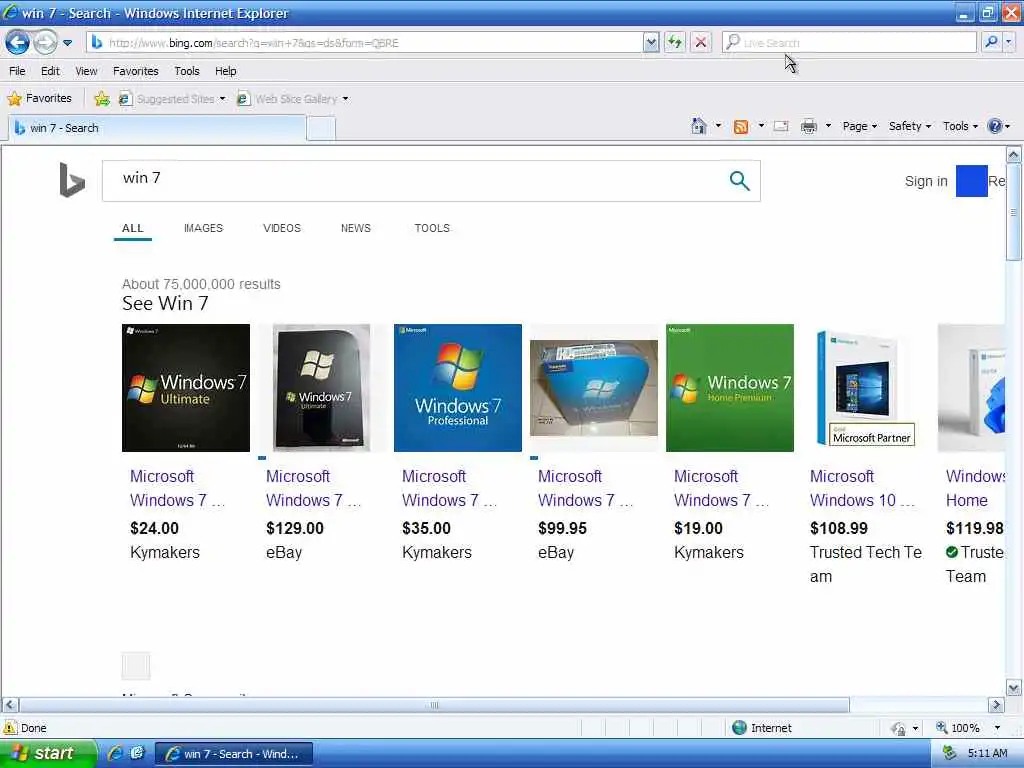Click the Print icon

pos(809,126)
